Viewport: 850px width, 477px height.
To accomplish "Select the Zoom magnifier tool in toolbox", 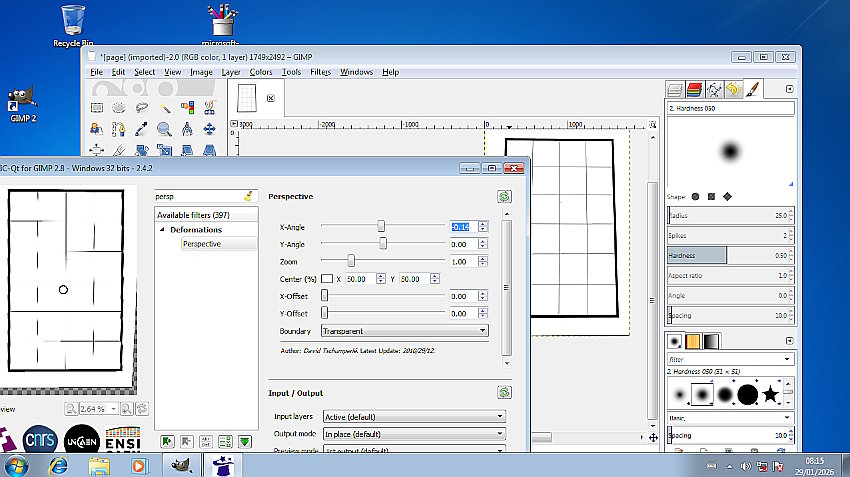I will pos(165,129).
